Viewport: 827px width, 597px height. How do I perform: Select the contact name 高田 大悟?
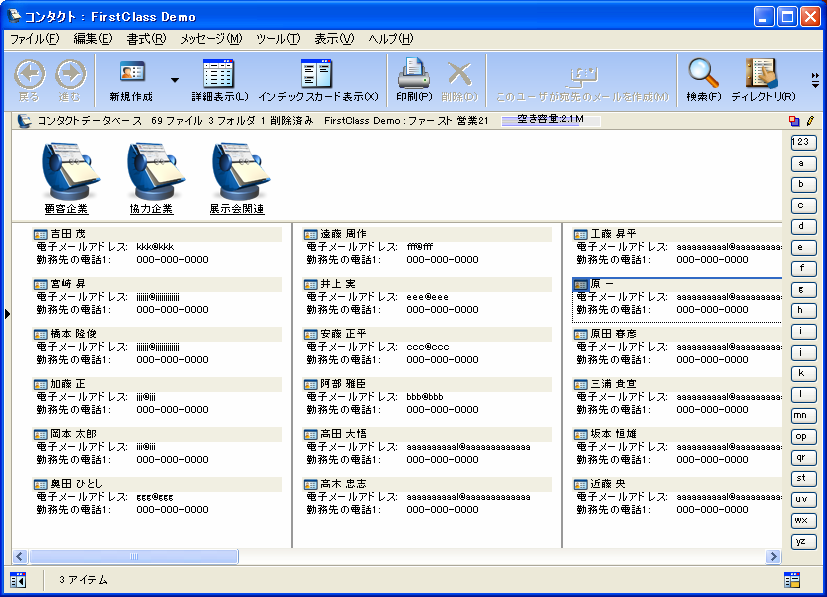(343, 434)
